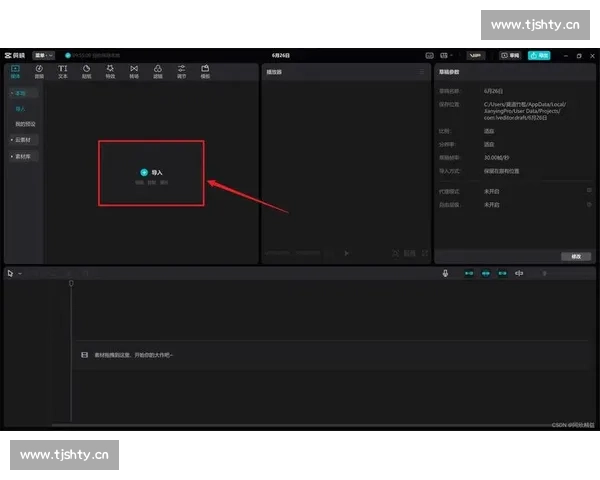Click the play button in the player
Screen dimensions: 600x480
coord(346,253)
